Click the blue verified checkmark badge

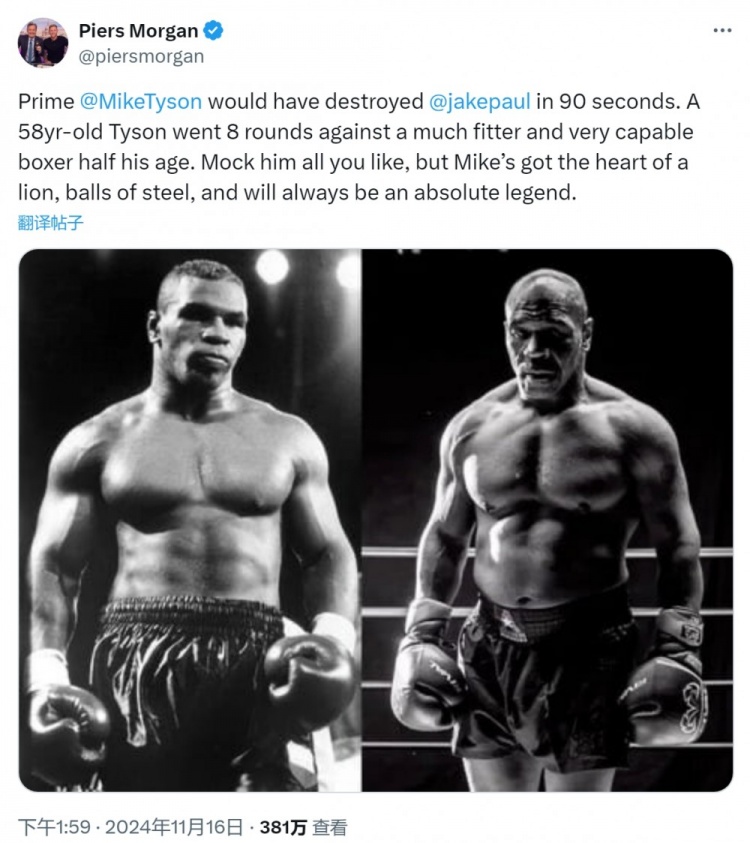(x=214, y=31)
